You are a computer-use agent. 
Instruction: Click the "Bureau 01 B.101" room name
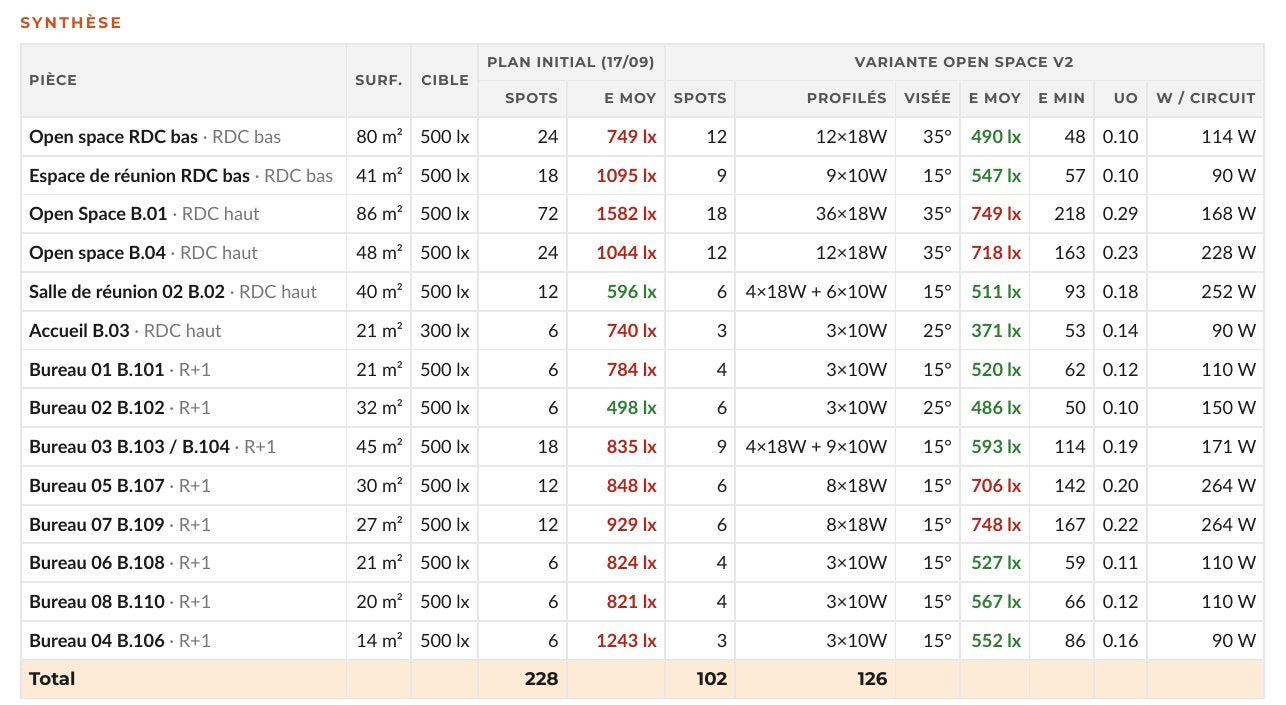[x=96, y=370]
